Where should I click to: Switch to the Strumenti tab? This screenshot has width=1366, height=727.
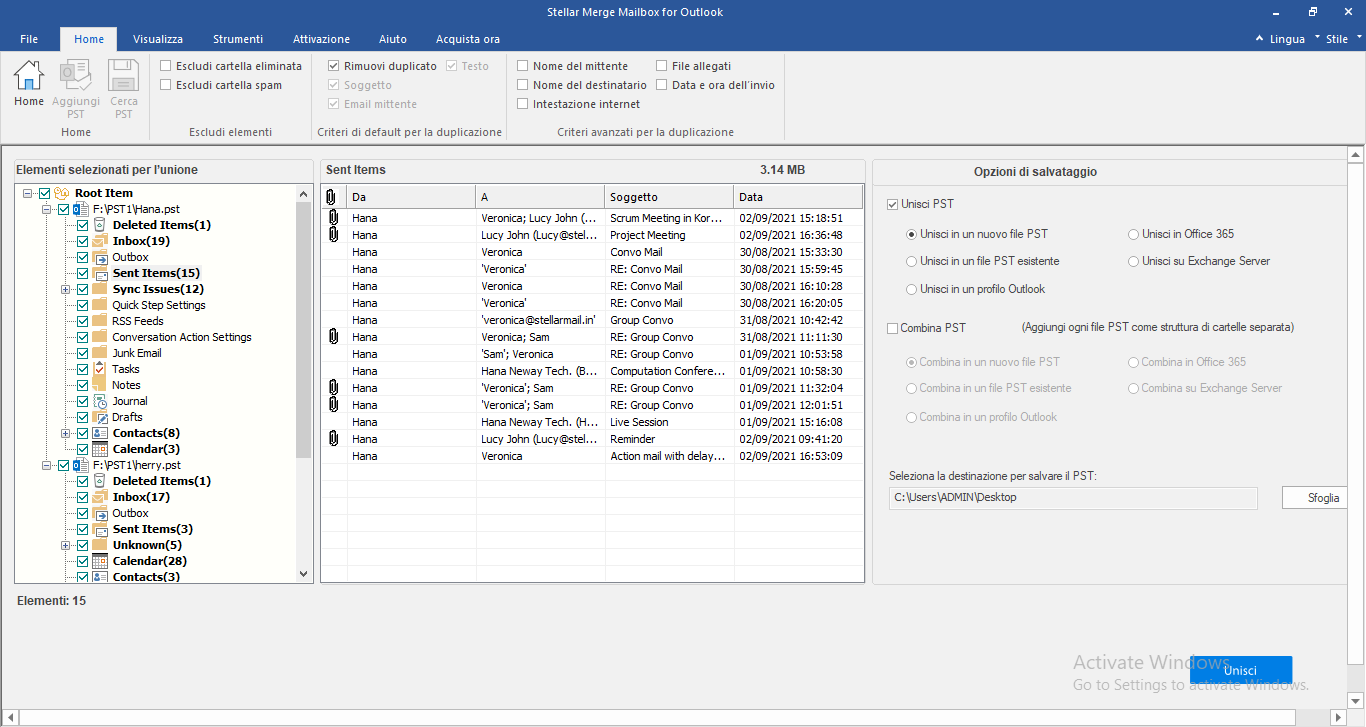[238, 39]
